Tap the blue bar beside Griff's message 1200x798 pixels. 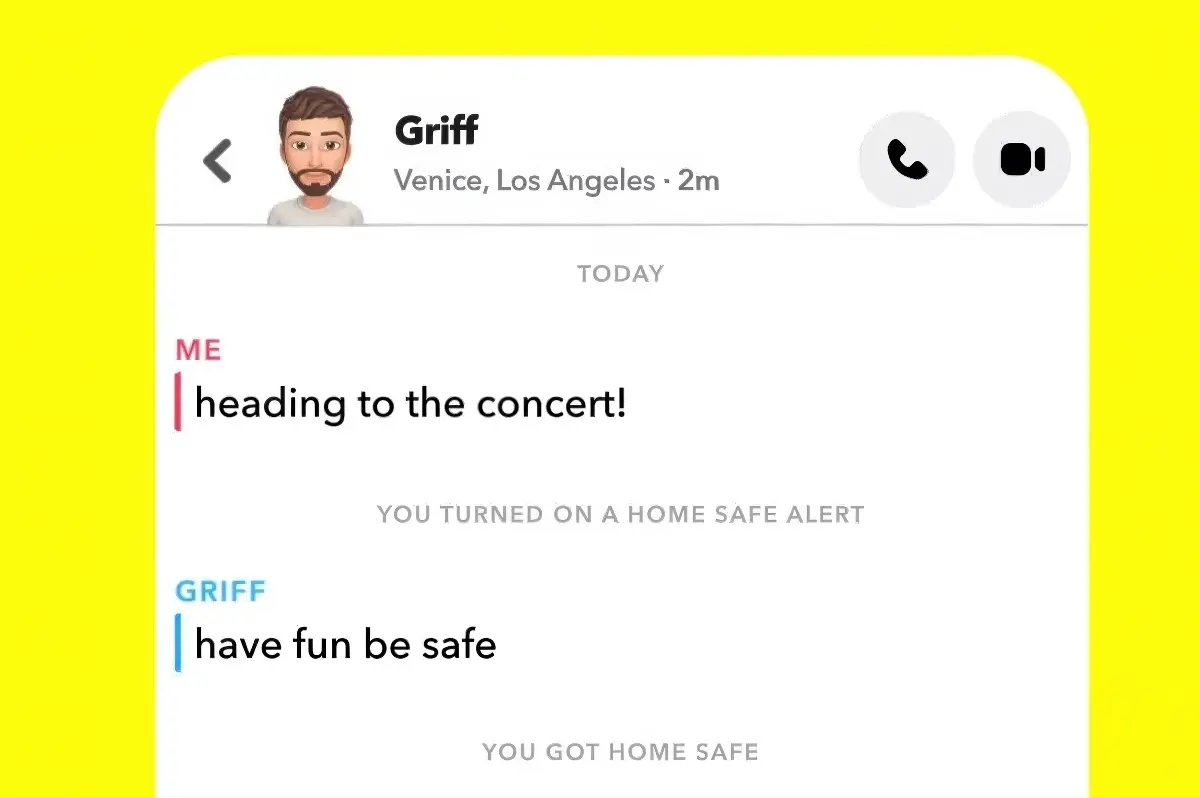tap(179, 644)
